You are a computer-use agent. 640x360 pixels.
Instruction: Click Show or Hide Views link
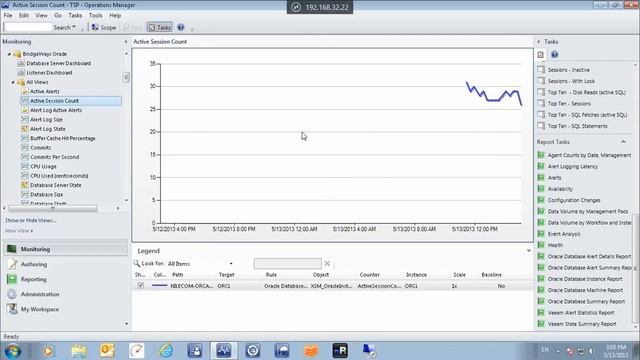[31, 220]
